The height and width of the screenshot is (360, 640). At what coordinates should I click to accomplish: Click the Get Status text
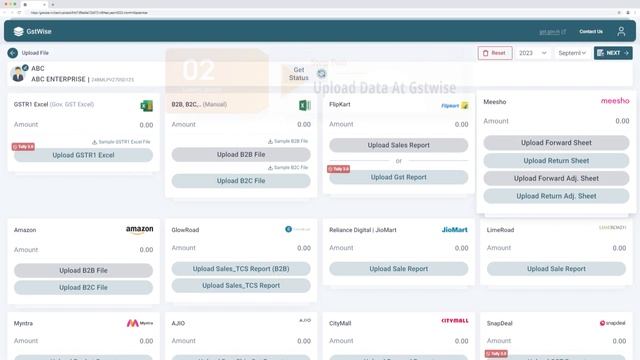299,74
